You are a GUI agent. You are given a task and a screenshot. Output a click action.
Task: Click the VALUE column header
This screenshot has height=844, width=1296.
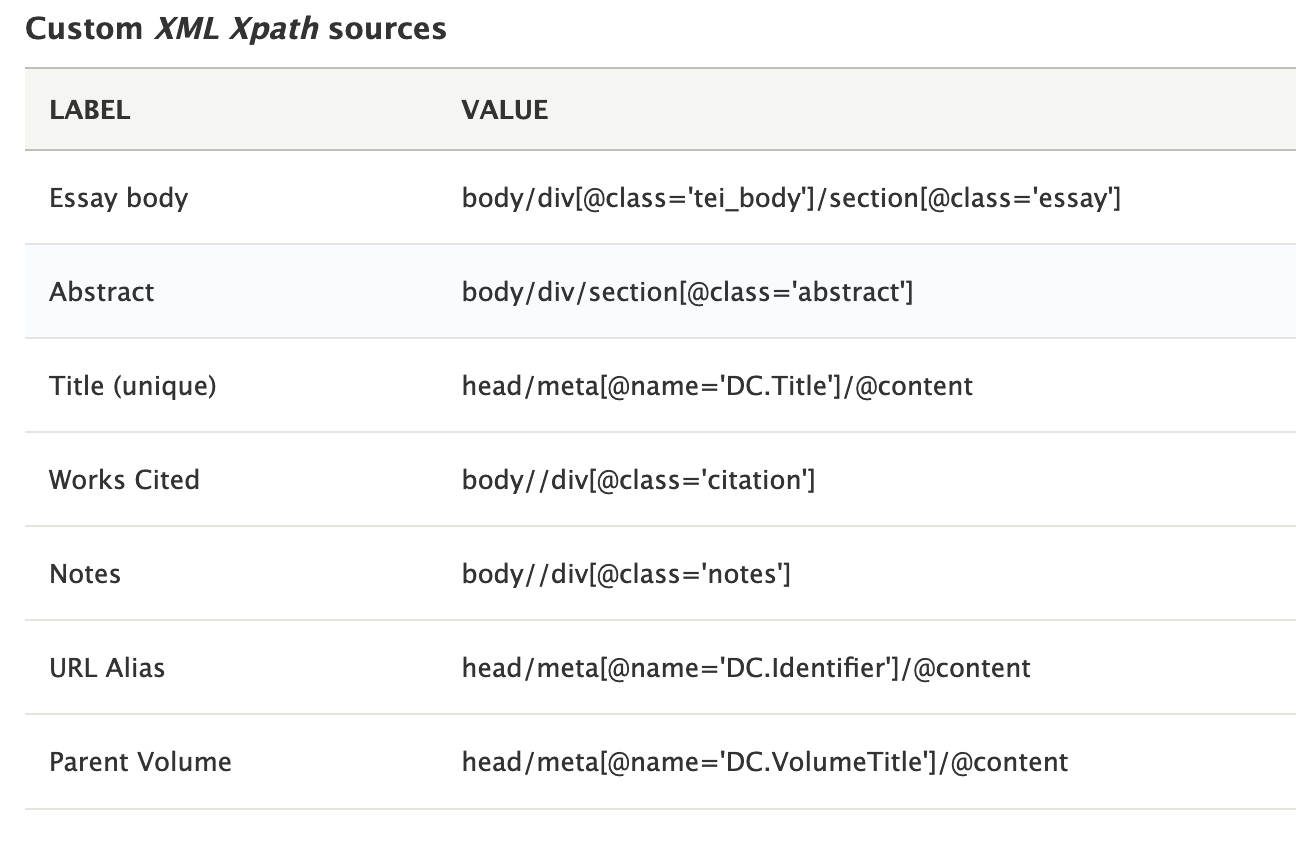coord(505,110)
